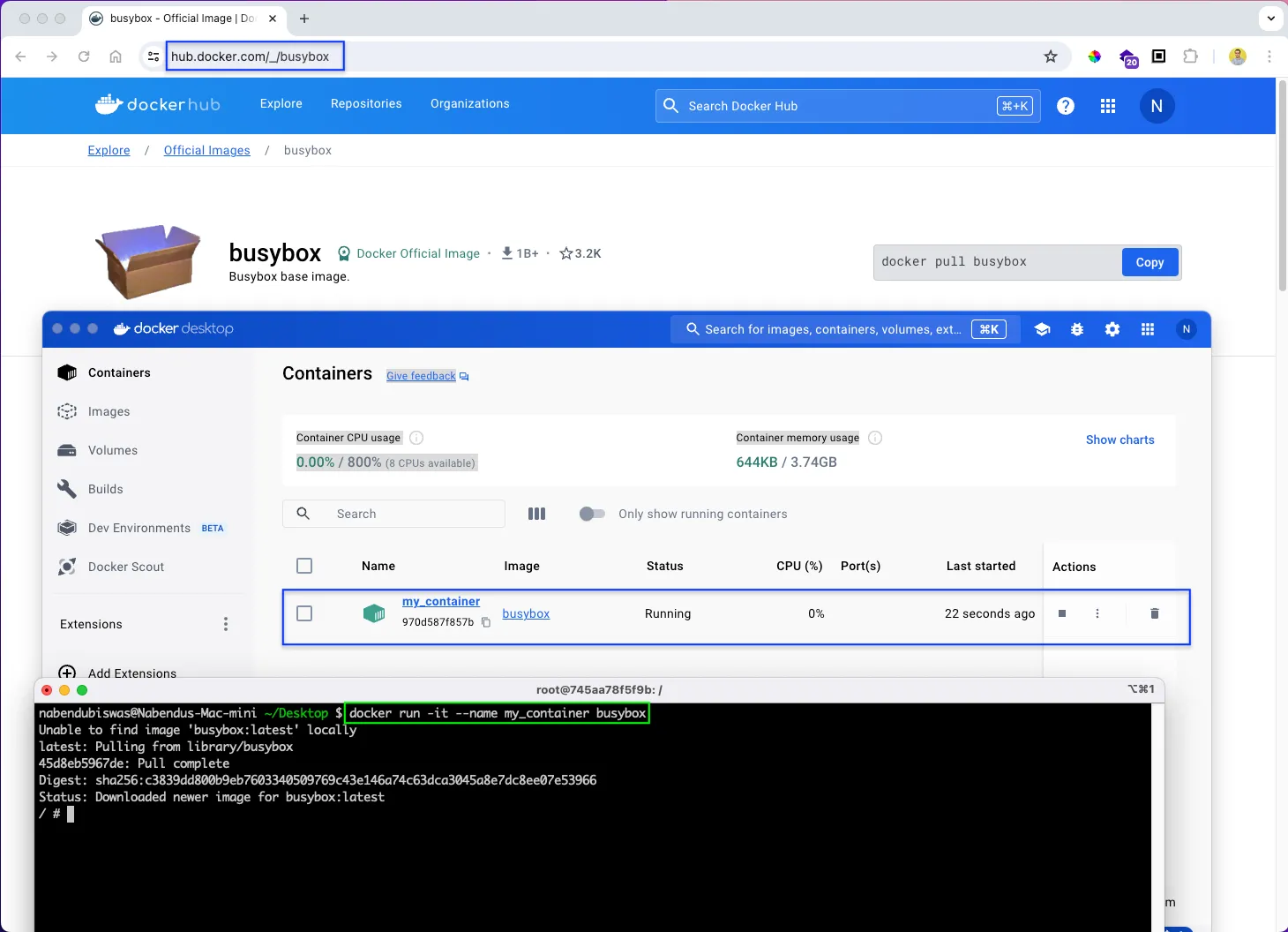Open busybox image link in container row
Screen dimensions: 1288x932
[526, 613]
